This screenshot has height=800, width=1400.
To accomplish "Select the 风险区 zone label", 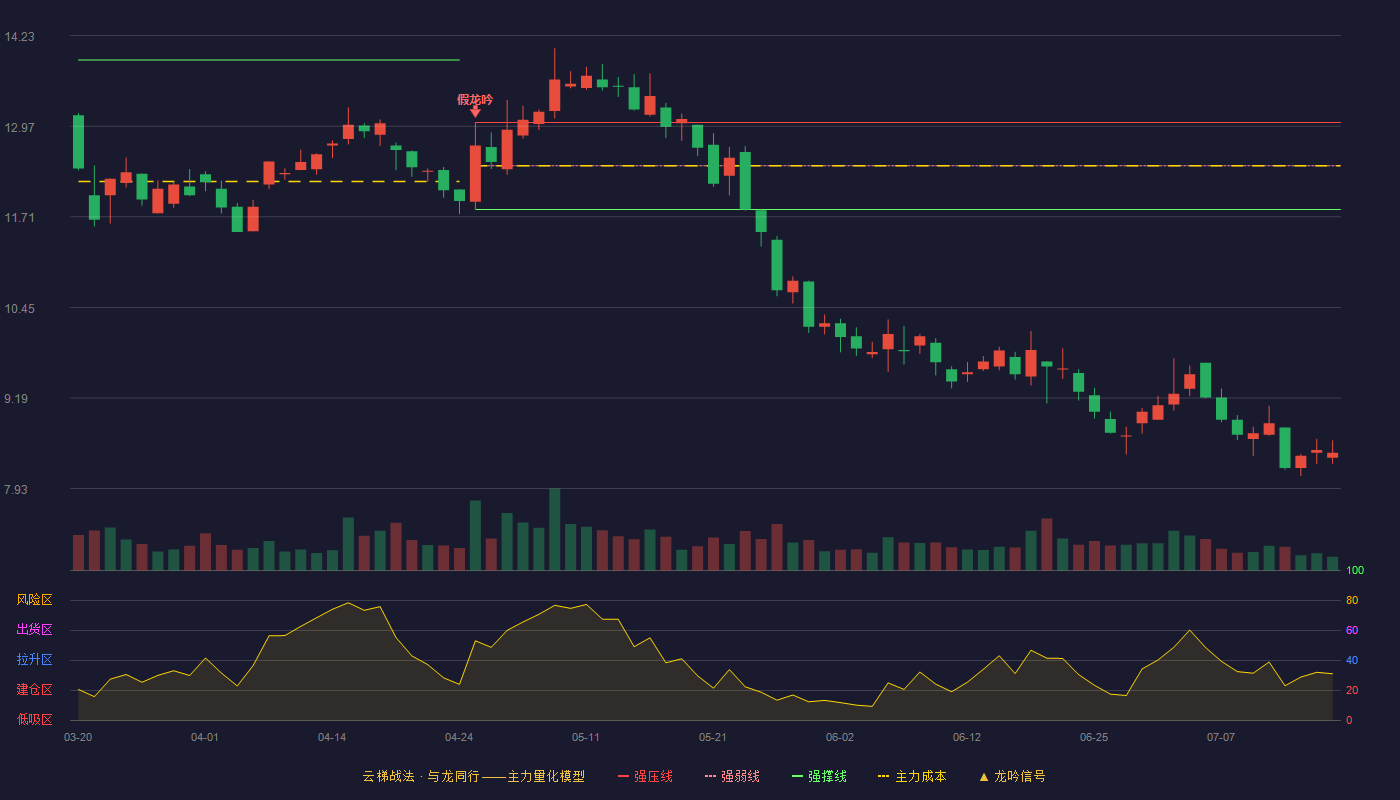I will pos(34,600).
